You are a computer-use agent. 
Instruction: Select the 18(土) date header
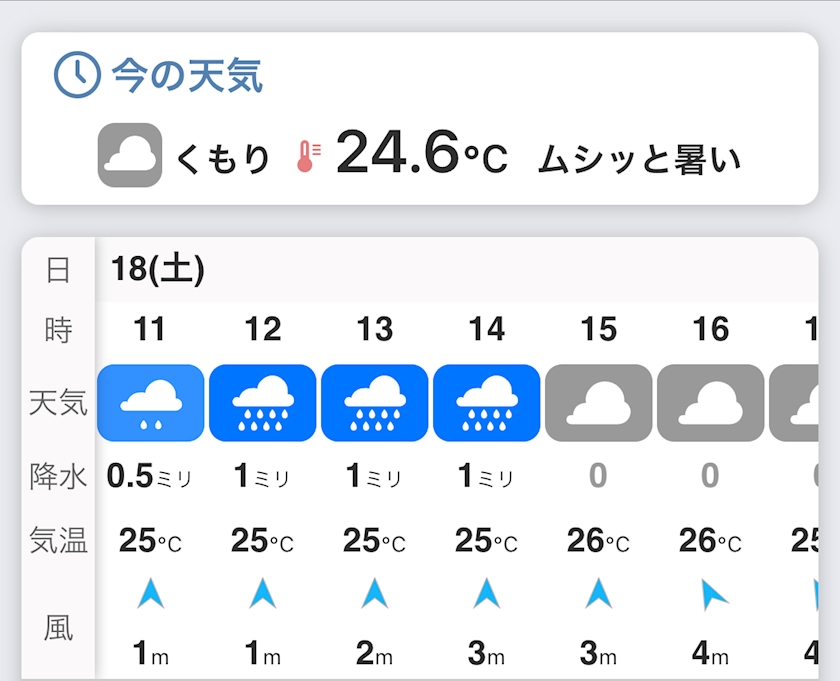(158, 270)
